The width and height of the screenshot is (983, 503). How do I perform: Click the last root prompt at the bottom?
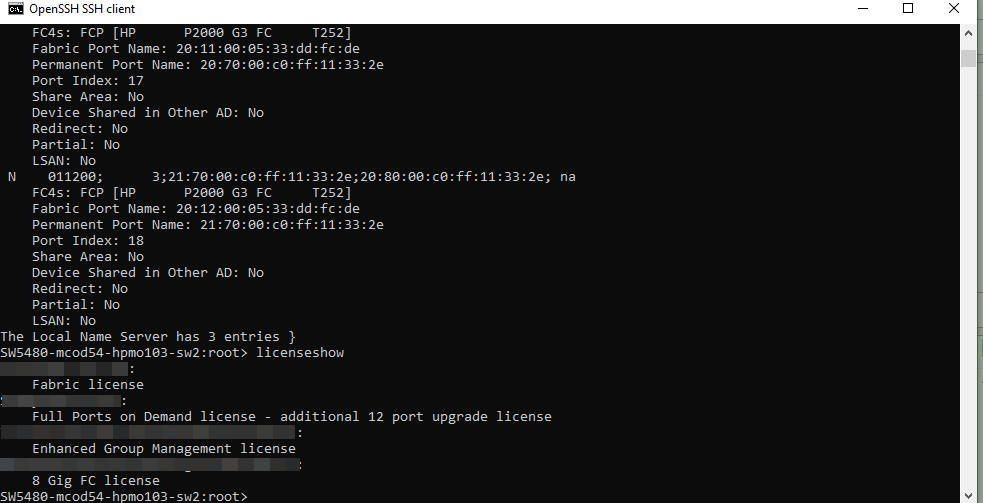click(x=124, y=496)
